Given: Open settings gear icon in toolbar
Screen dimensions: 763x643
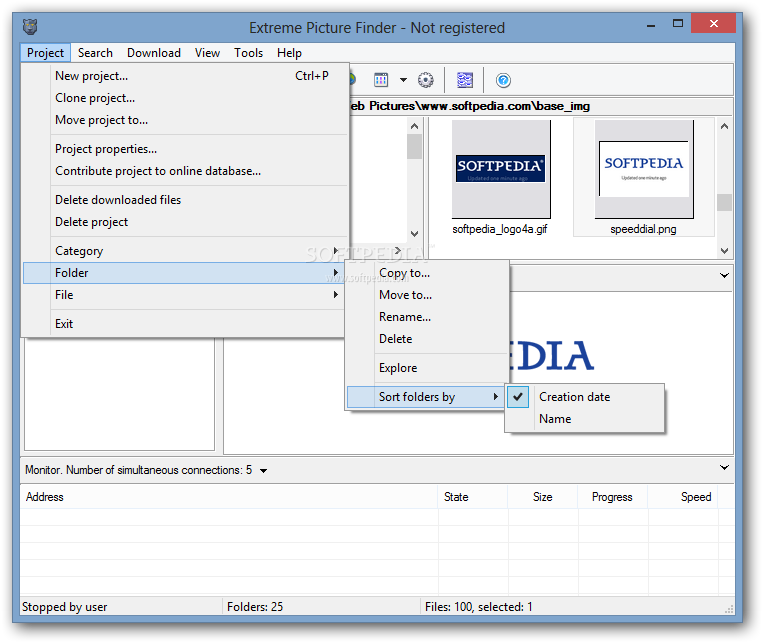Looking at the screenshot, I should tap(426, 80).
